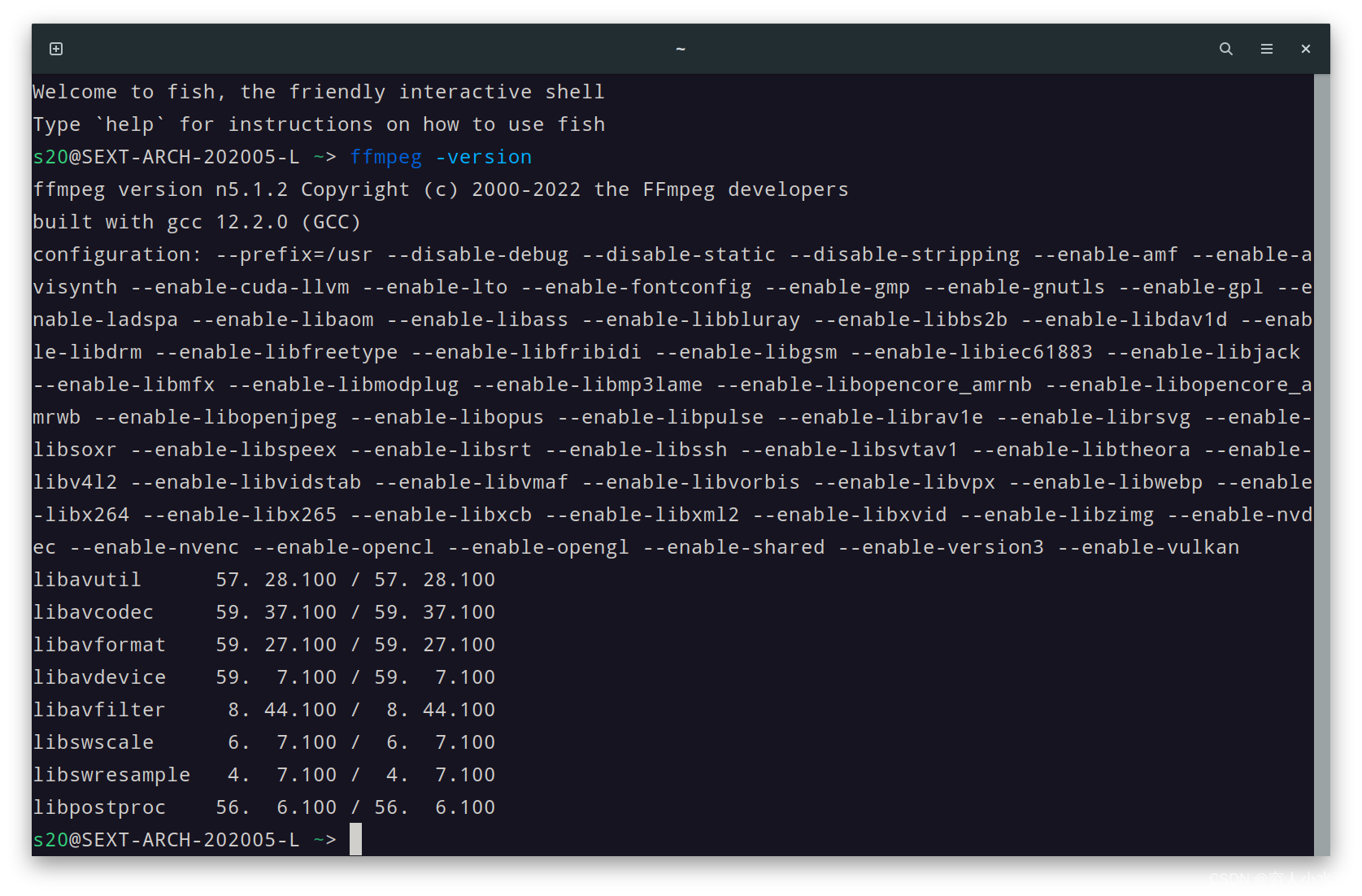The image size is (1362, 896).
Task: Click the libswresample version row
Action: [263, 775]
